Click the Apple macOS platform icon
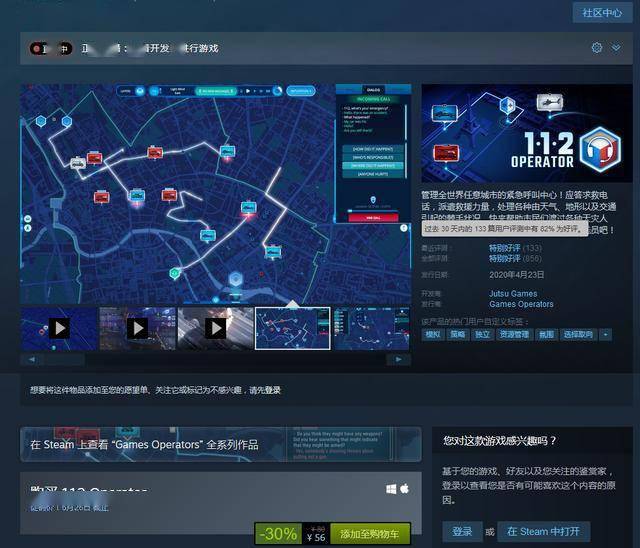Viewport: 640px width, 548px height. coord(404,488)
